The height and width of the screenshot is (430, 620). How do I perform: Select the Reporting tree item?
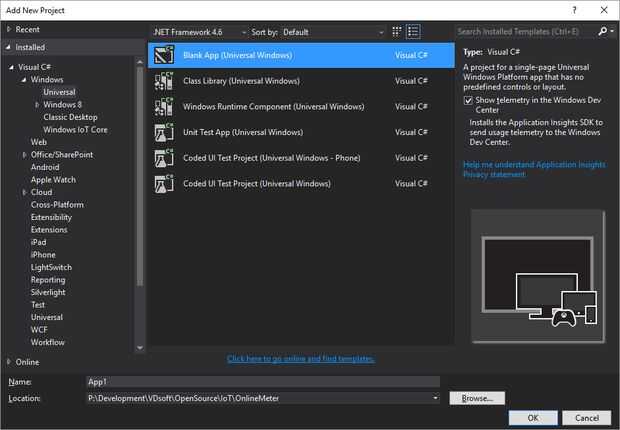click(48, 280)
